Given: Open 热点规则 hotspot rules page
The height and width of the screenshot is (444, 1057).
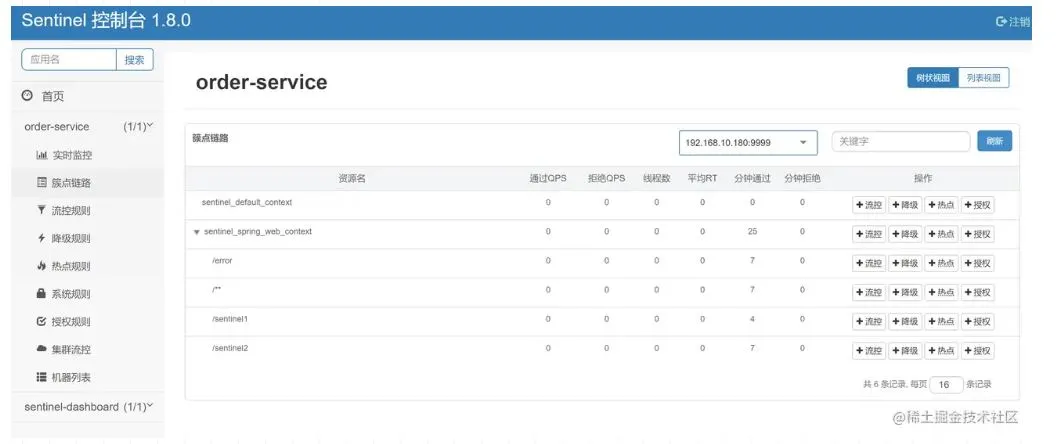Looking at the screenshot, I should tap(63, 266).
